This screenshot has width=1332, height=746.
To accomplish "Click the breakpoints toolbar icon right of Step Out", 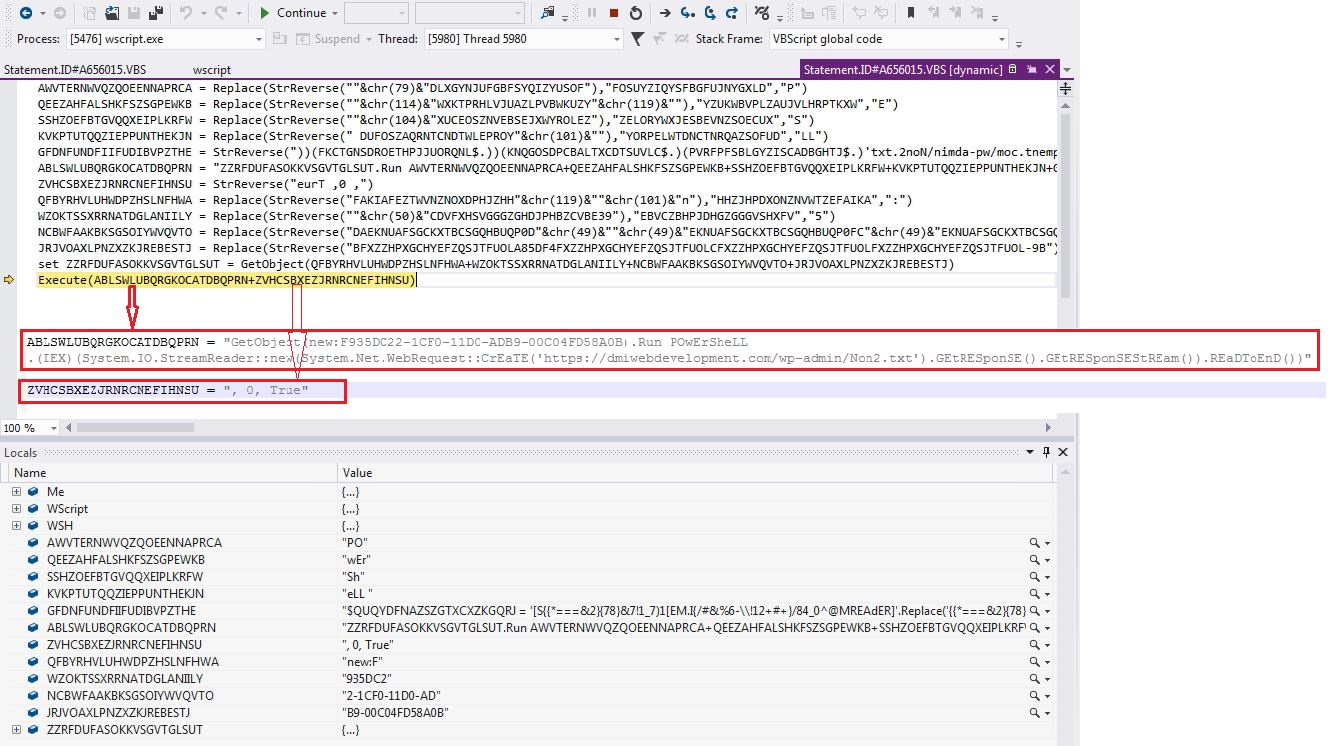I will click(x=762, y=13).
